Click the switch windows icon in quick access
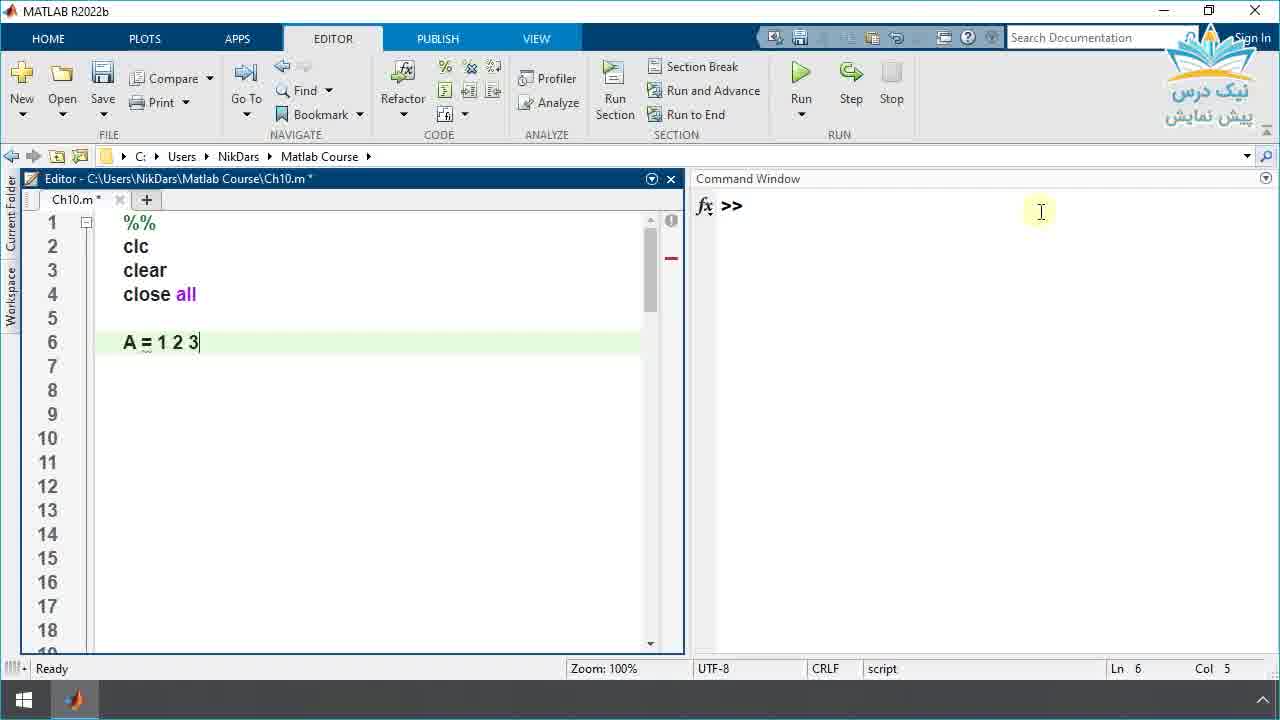 [x=944, y=38]
